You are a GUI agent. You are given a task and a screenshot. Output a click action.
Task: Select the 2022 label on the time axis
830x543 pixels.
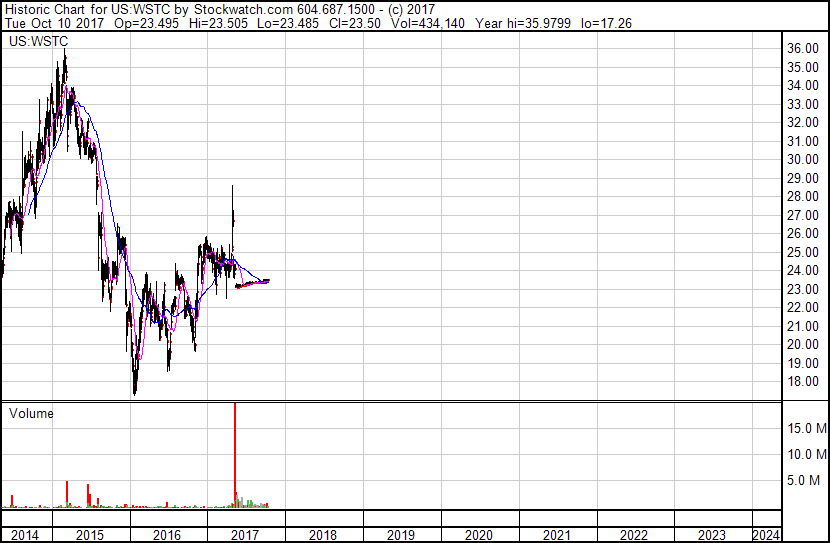tap(634, 535)
